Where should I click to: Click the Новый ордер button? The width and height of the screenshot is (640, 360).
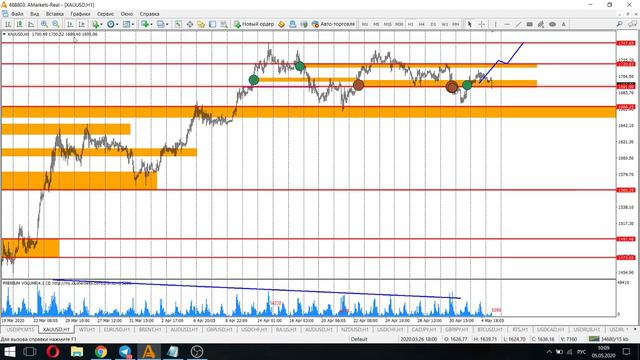coord(254,24)
